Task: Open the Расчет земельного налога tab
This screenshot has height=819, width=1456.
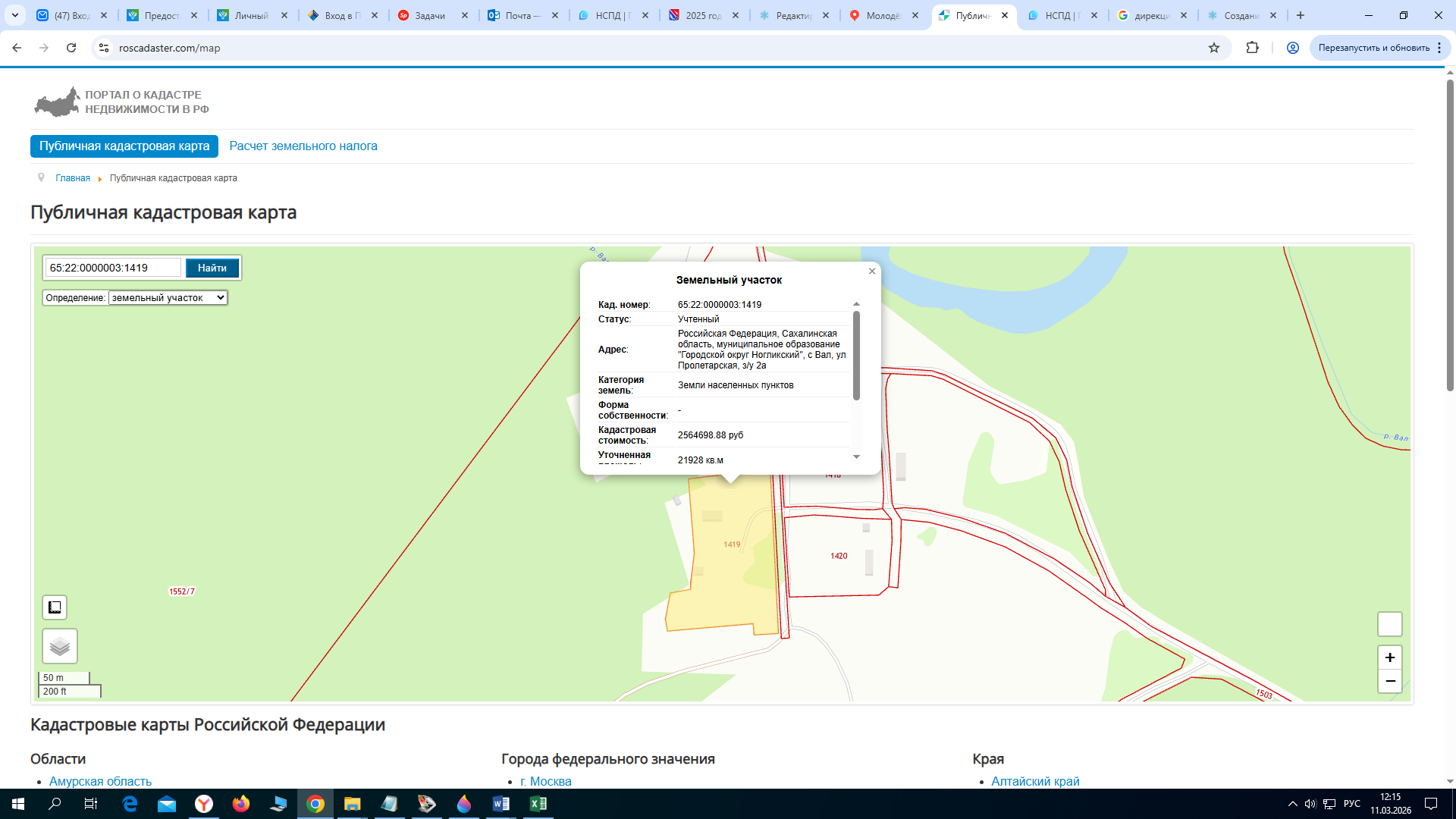Action: [303, 146]
